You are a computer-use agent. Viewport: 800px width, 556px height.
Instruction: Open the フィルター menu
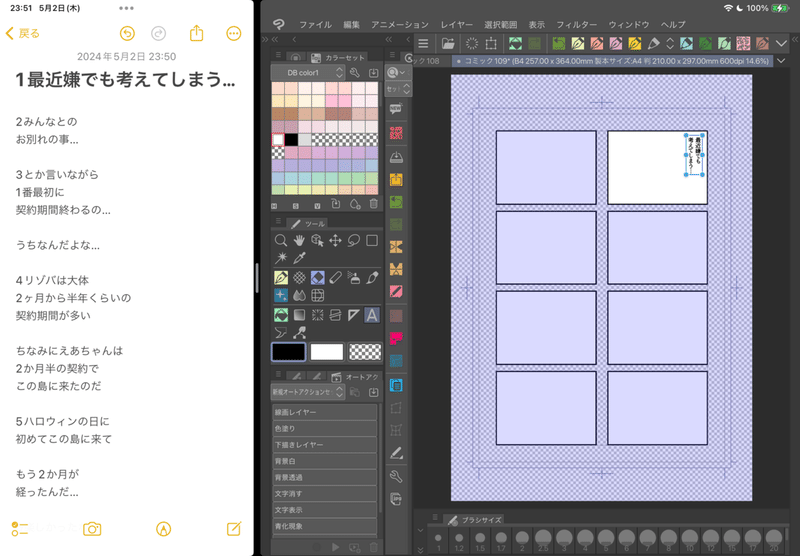577,24
